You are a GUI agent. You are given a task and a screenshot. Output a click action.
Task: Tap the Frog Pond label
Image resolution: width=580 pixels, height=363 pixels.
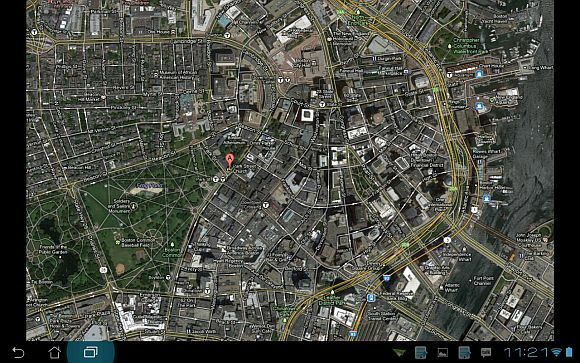(149, 185)
